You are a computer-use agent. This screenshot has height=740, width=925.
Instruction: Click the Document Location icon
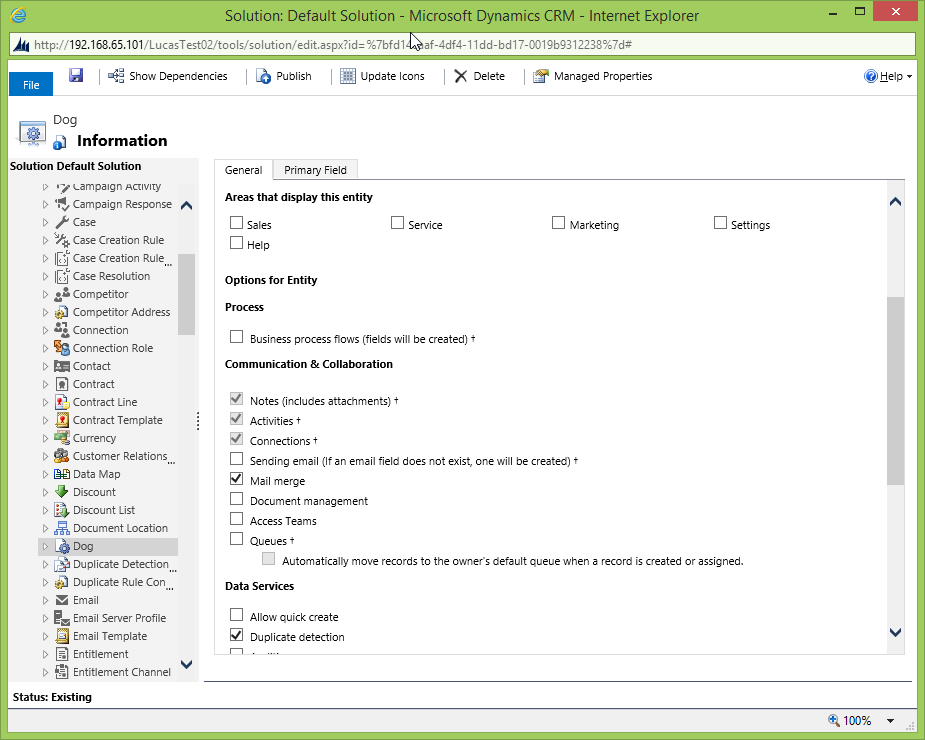click(62, 528)
